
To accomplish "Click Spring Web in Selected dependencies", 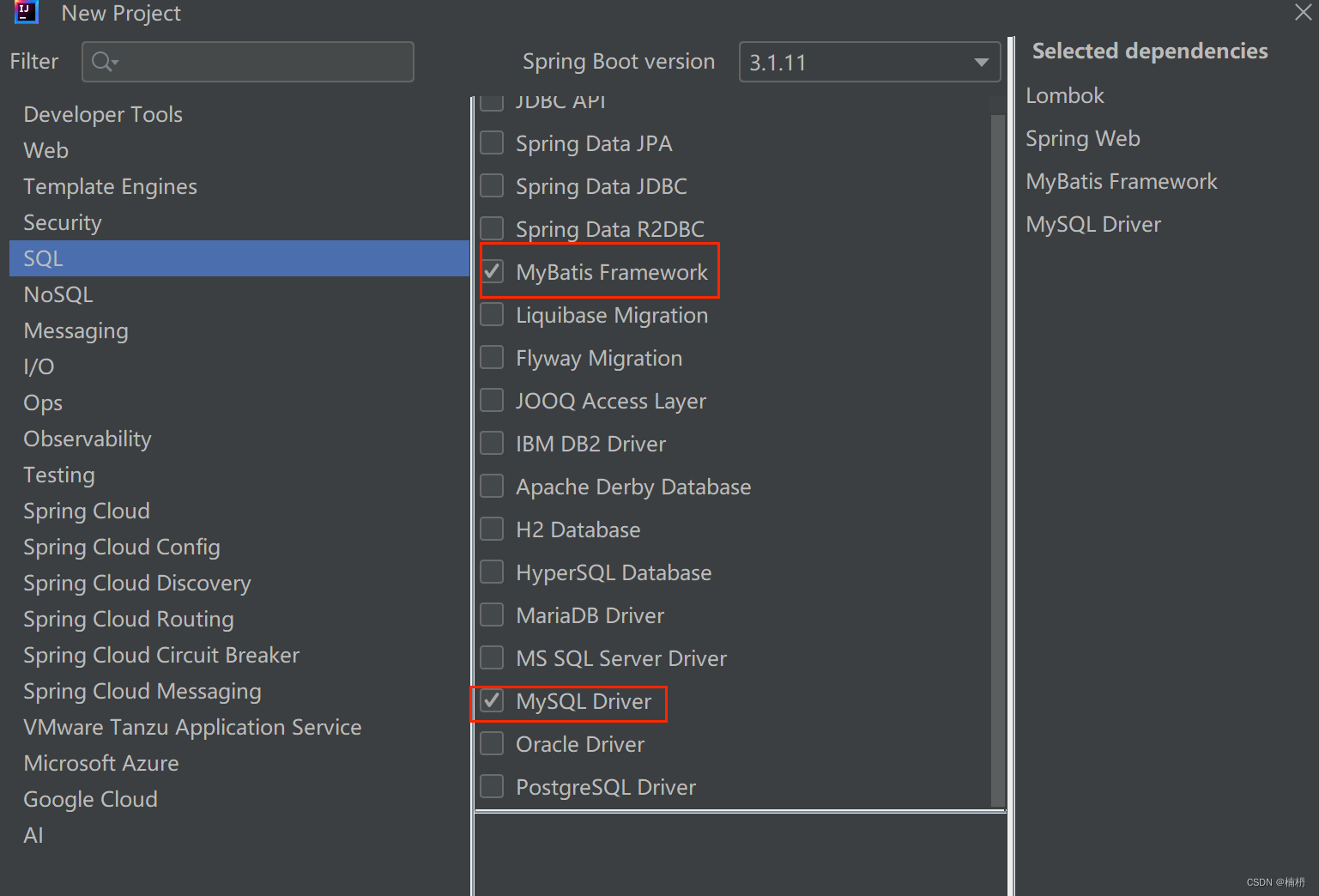I will pyautogui.click(x=1083, y=138).
